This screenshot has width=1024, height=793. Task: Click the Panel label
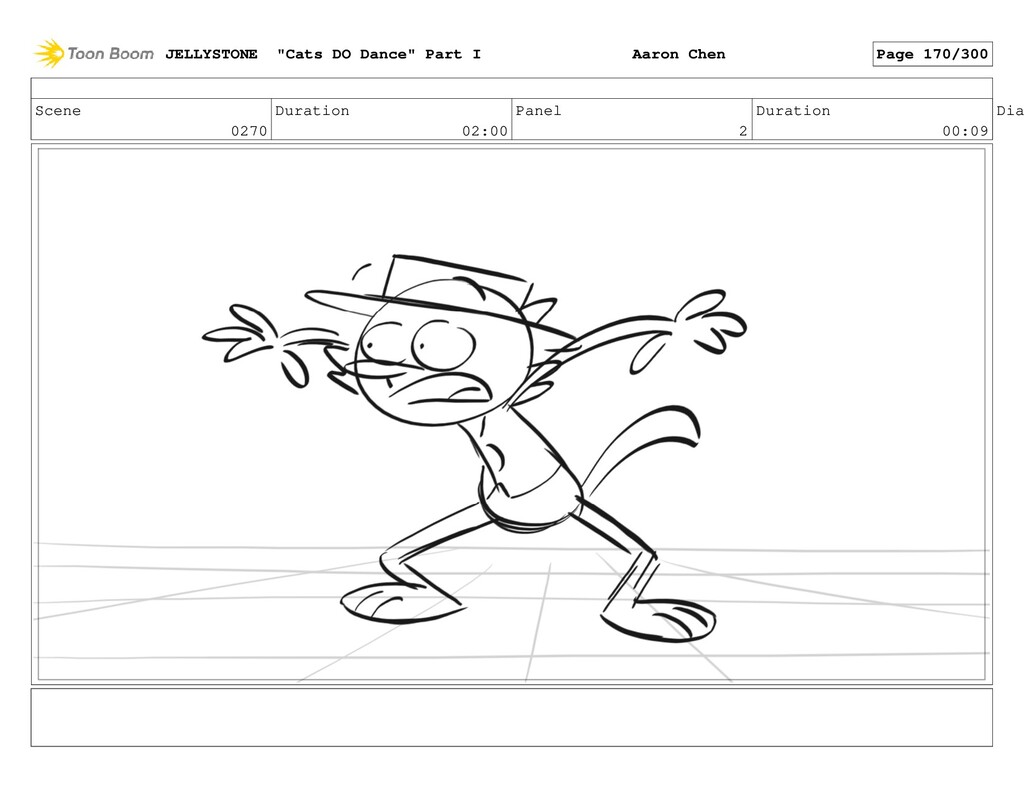[538, 110]
